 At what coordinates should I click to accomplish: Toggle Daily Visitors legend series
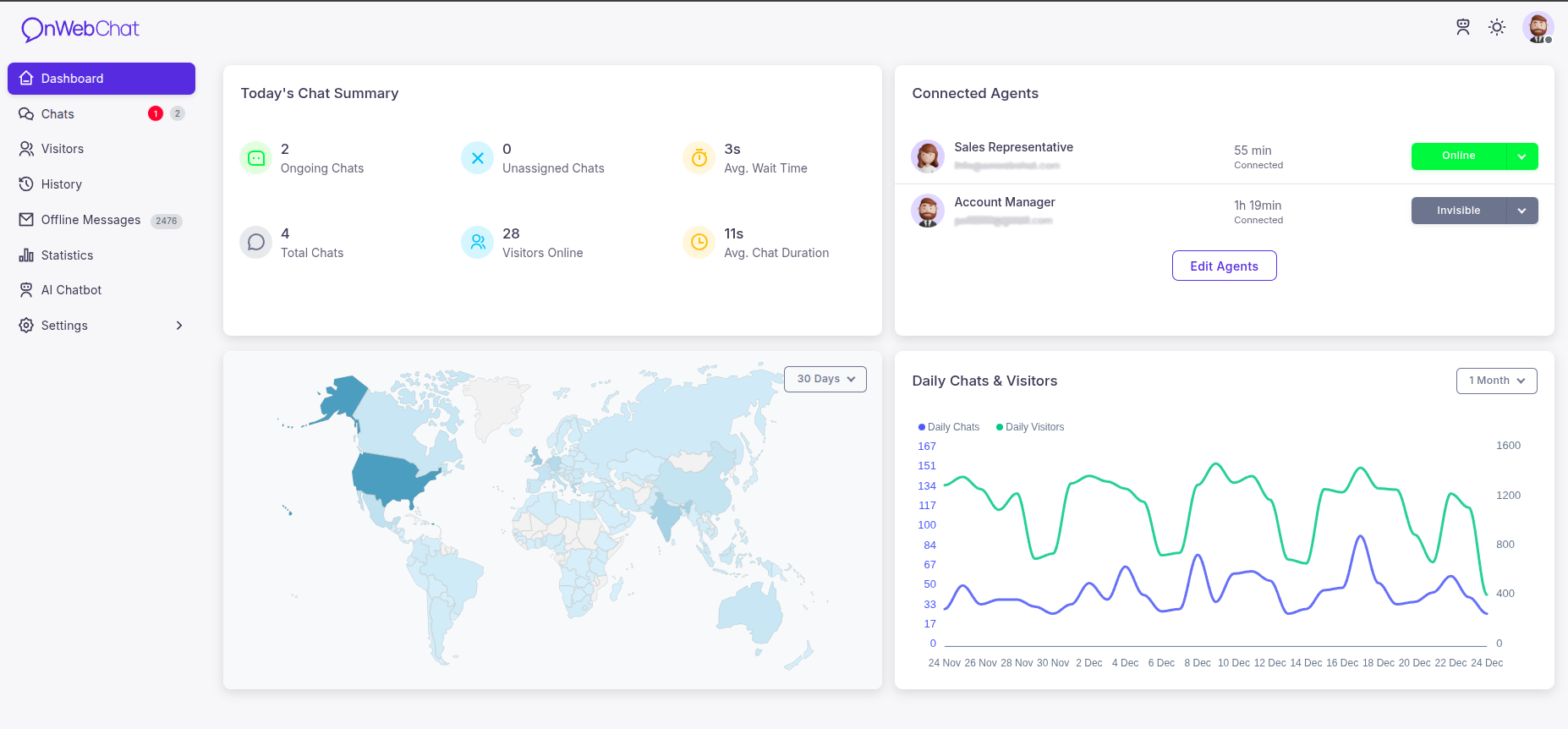coord(1030,427)
